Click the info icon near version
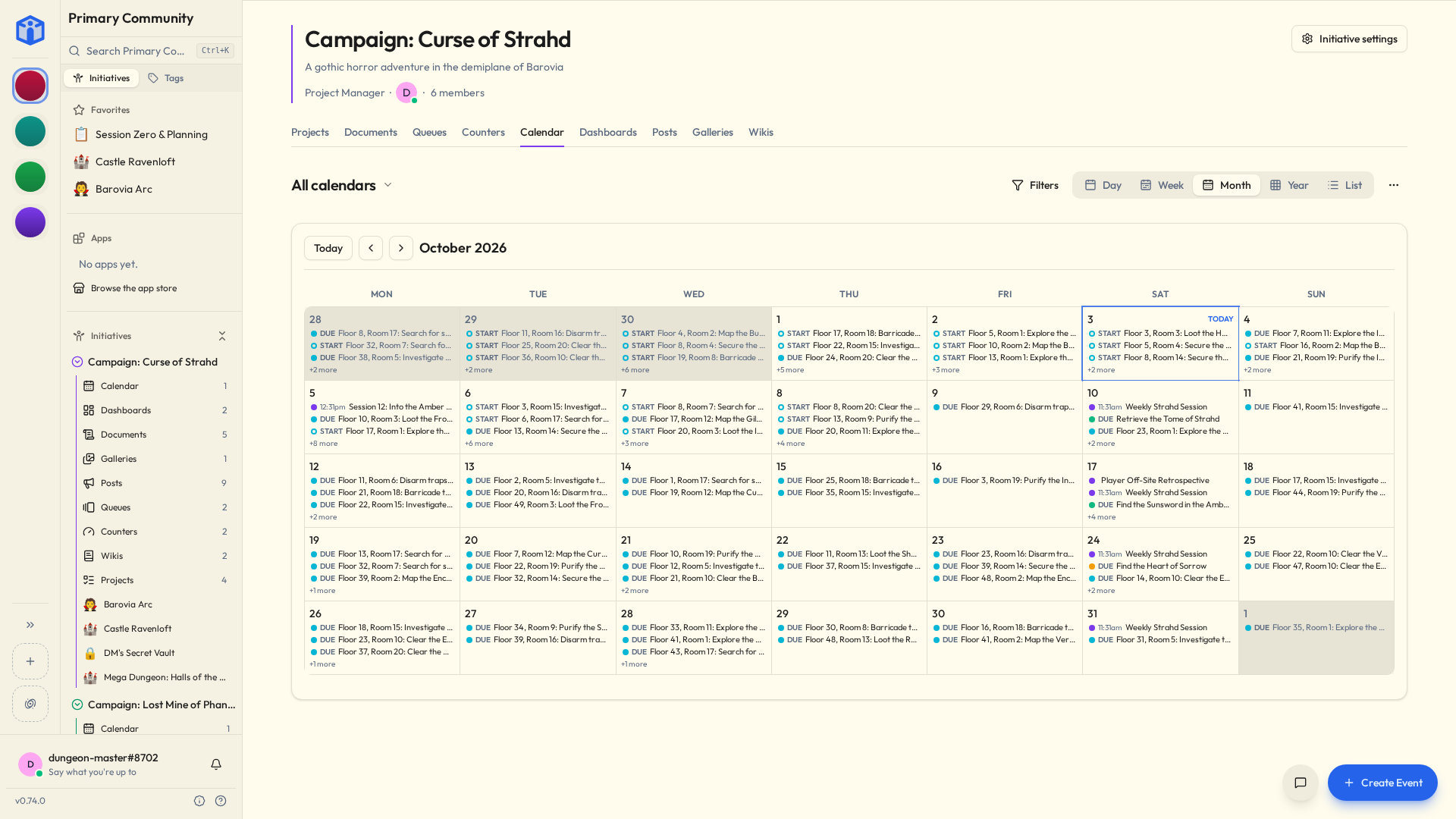Image resolution: width=1456 pixels, height=819 pixels. click(199, 801)
